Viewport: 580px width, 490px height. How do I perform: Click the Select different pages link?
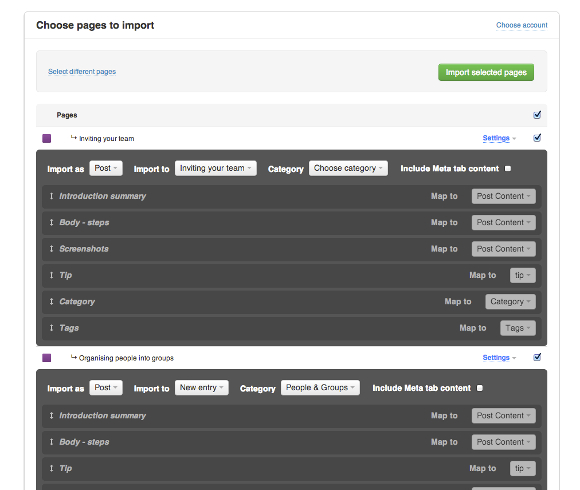(82, 71)
